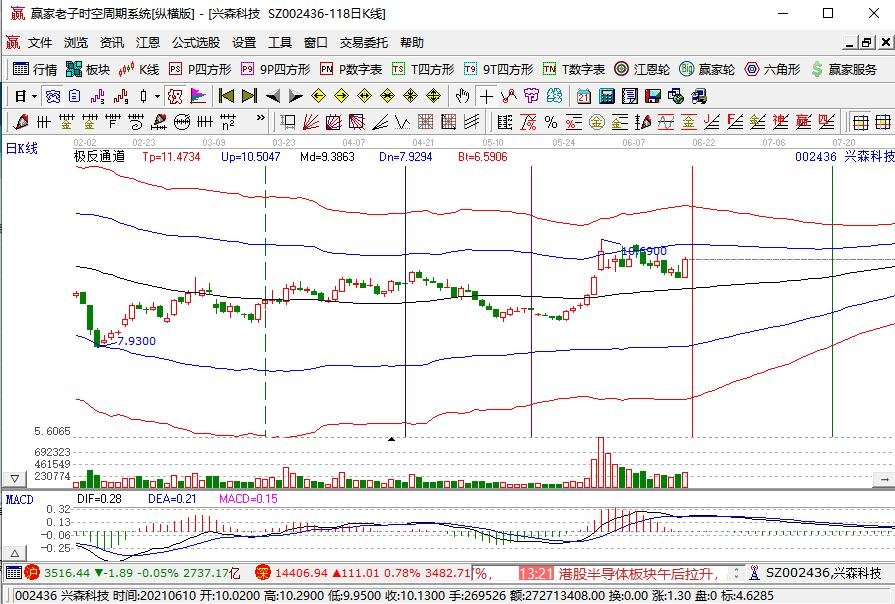Click the candlestick chart type icon
895x604 pixels.
[x=143, y=96]
